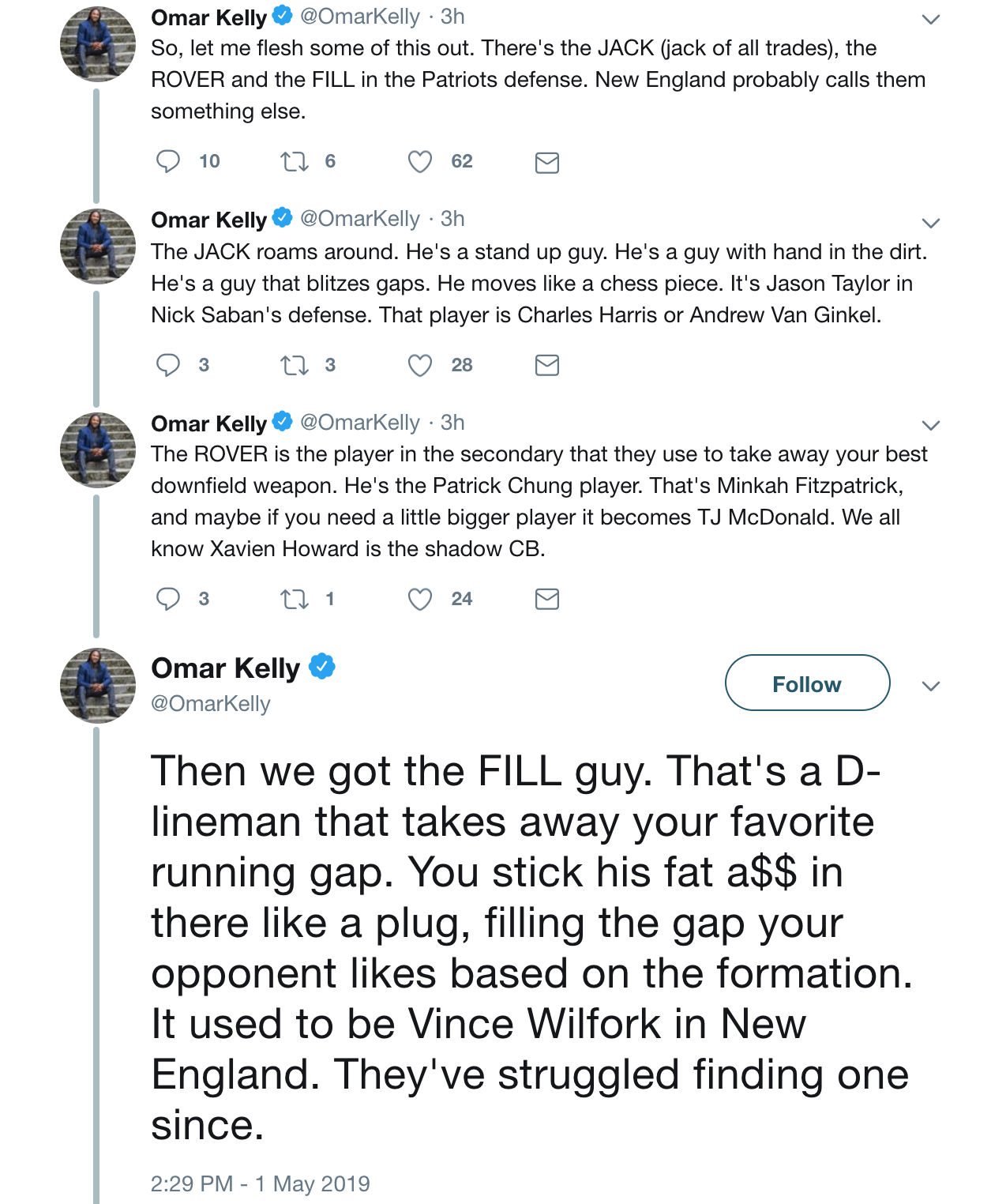Retweet the Minkah Fitzpatrick ROVER tweet
1006x1204 pixels.
tap(295, 600)
